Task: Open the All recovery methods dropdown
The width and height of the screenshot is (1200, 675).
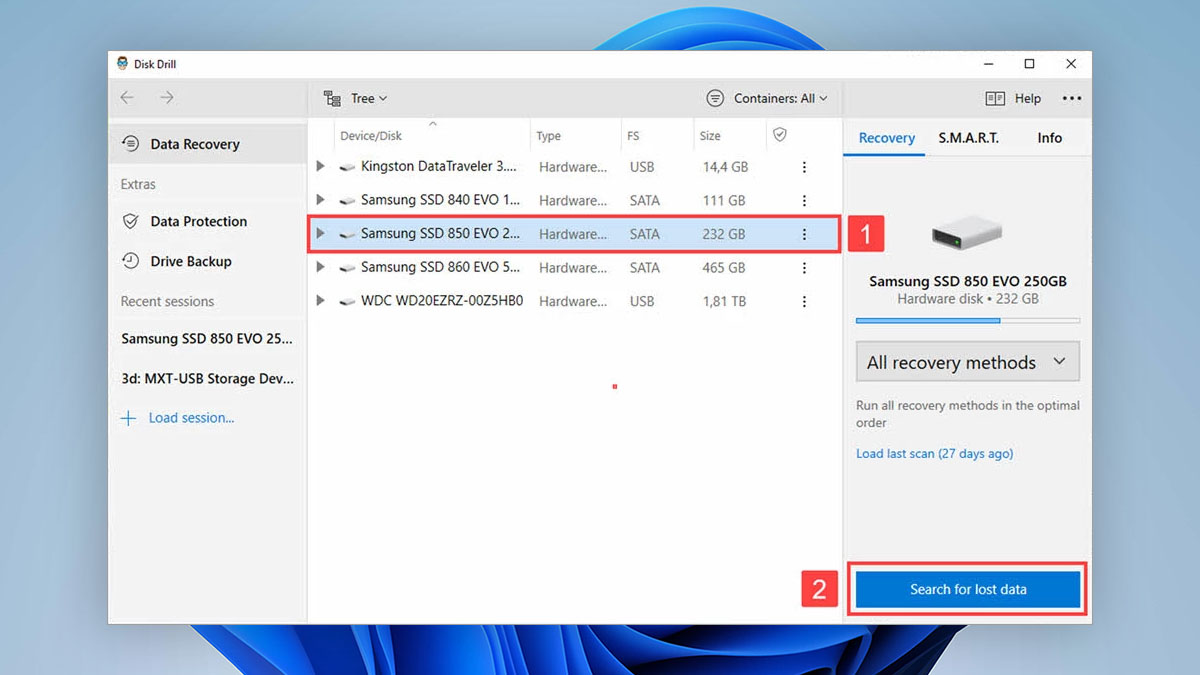Action: click(967, 362)
